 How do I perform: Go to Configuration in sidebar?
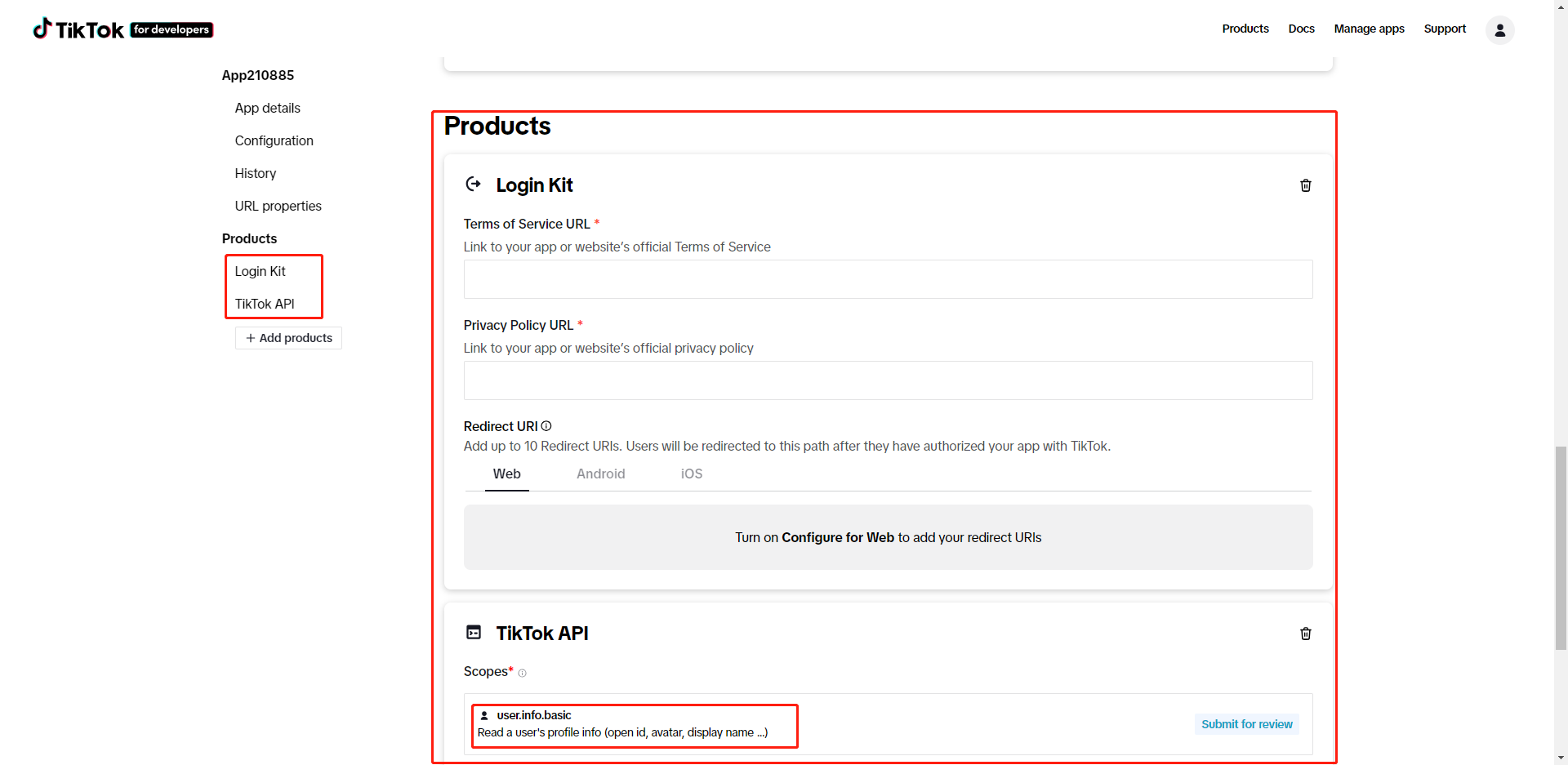pos(274,140)
